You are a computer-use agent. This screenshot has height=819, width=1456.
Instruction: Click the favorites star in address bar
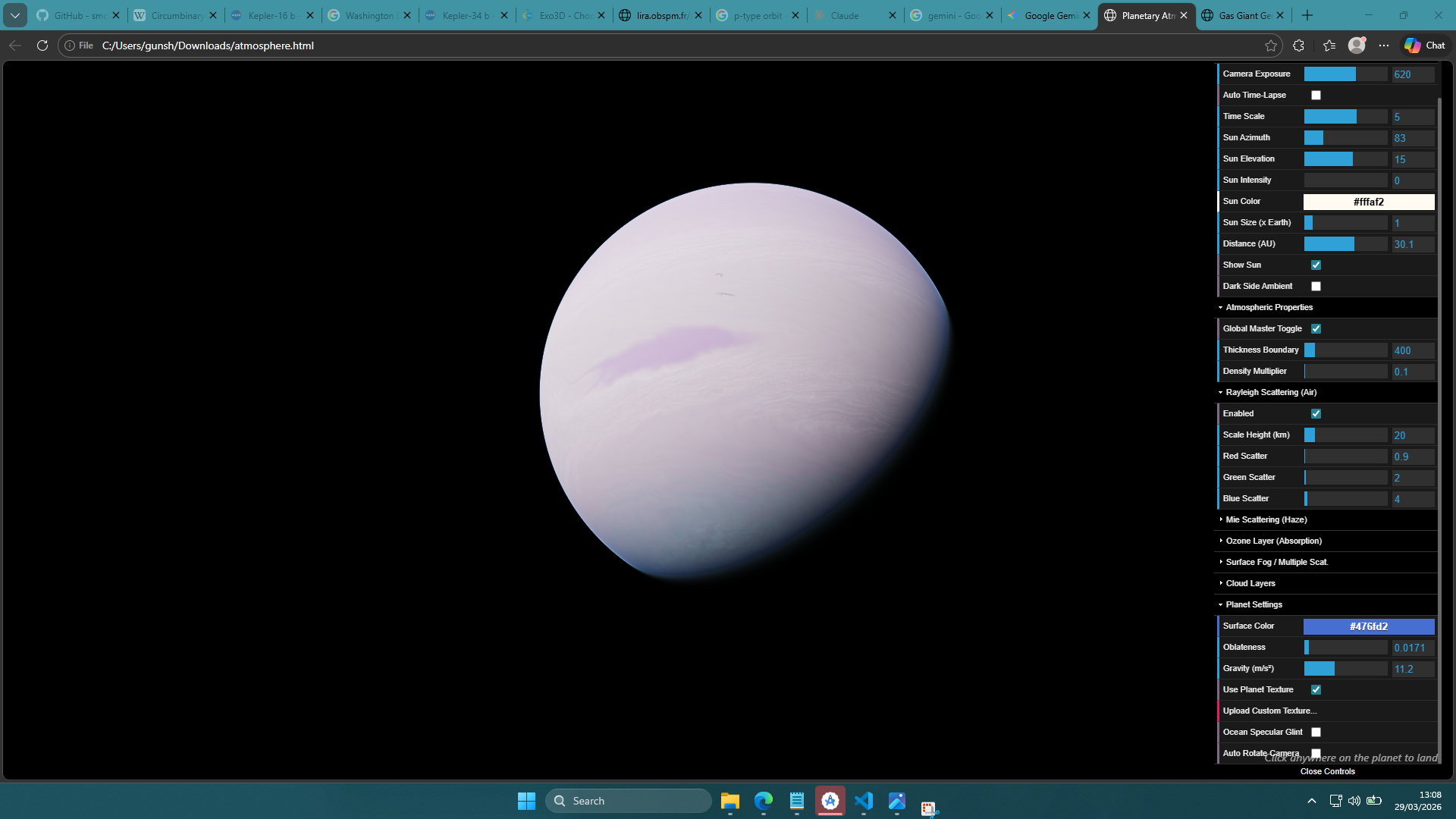pos(1271,45)
